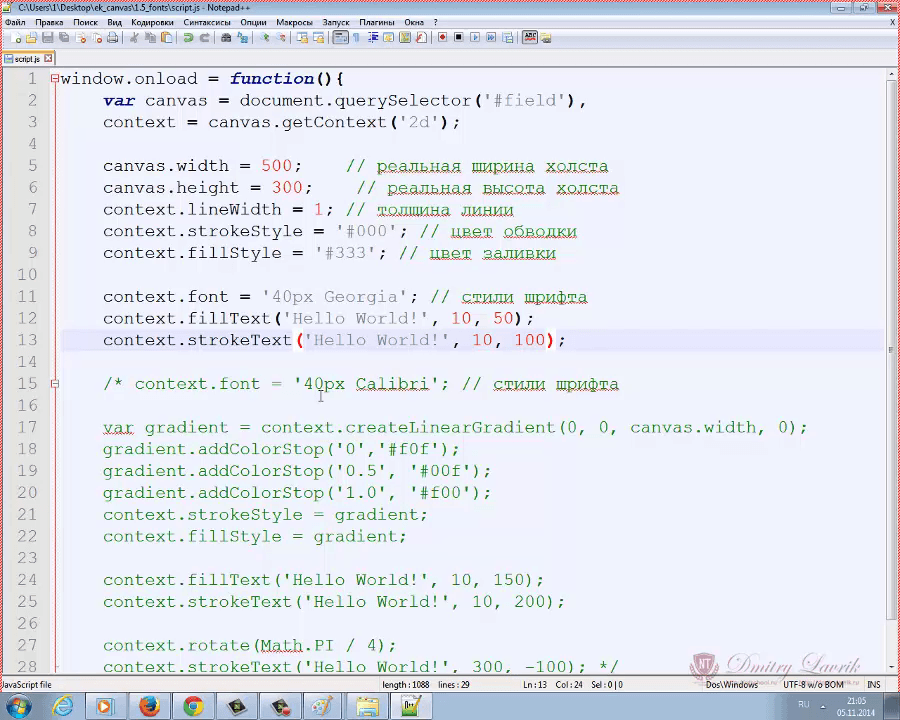Click the Zoom Out toolbar icon
900x720 pixels.
(x=281, y=38)
